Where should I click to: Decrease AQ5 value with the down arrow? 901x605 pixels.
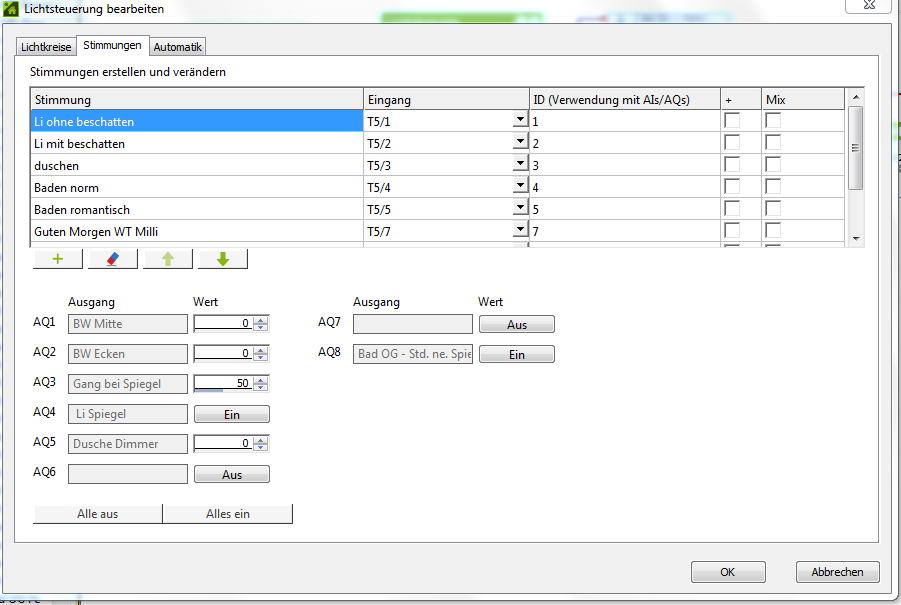261,448
